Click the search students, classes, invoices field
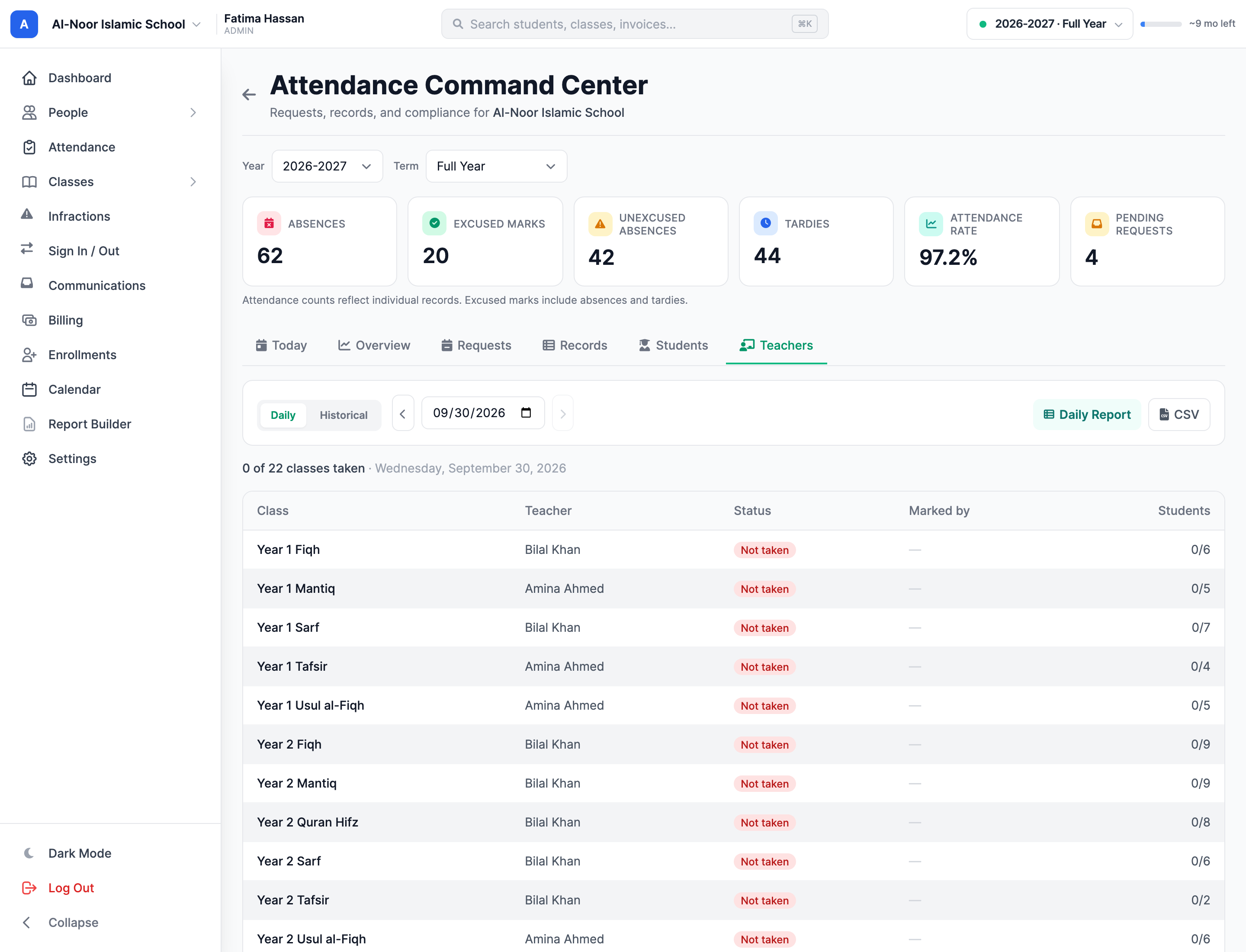1246x952 pixels. (635, 24)
